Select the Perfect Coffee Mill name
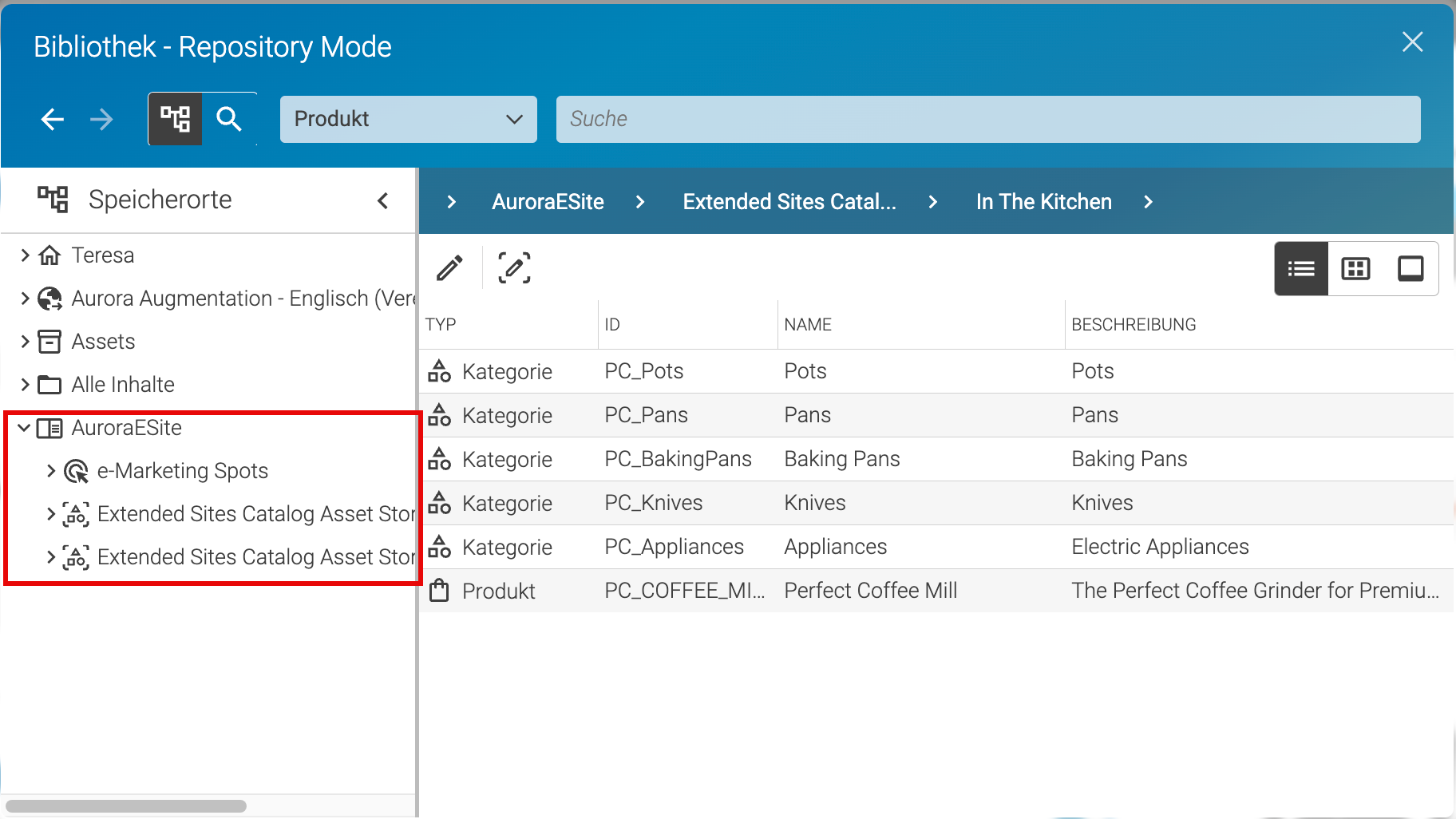The width and height of the screenshot is (1456, 819). [870, 591]
